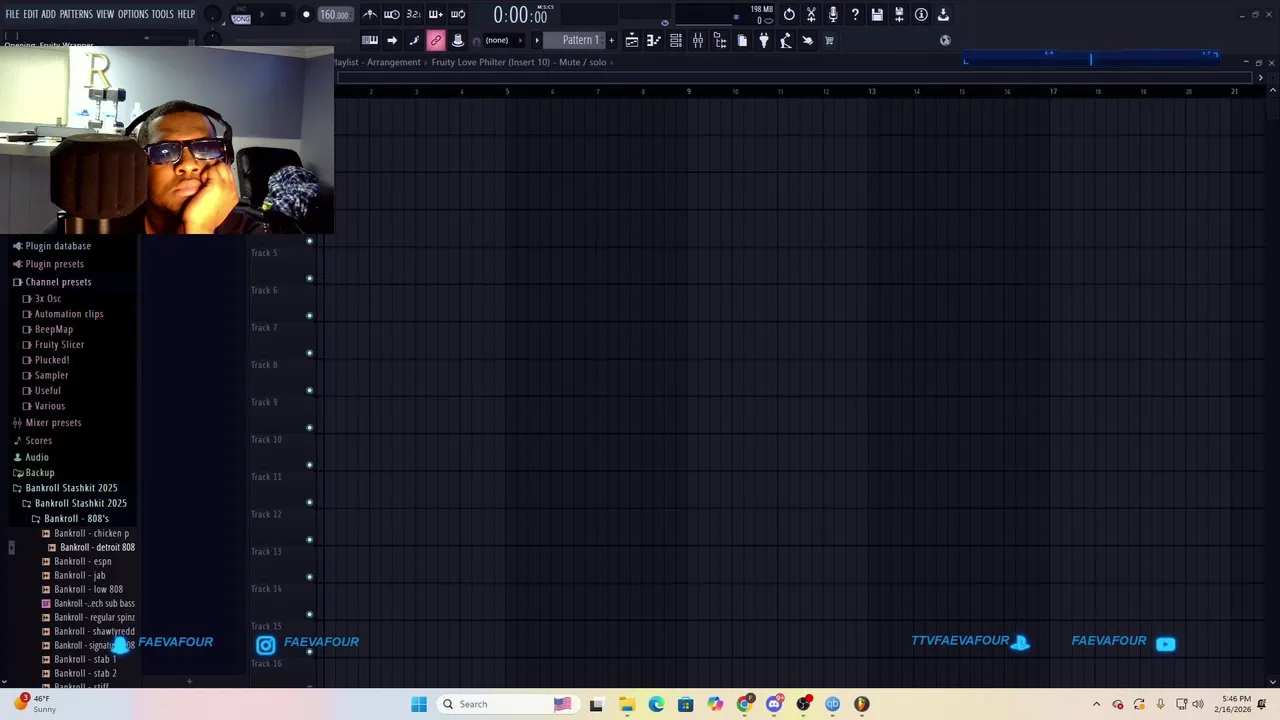
Task: Open the OPTIONS menu
Action: pos(133,14)
